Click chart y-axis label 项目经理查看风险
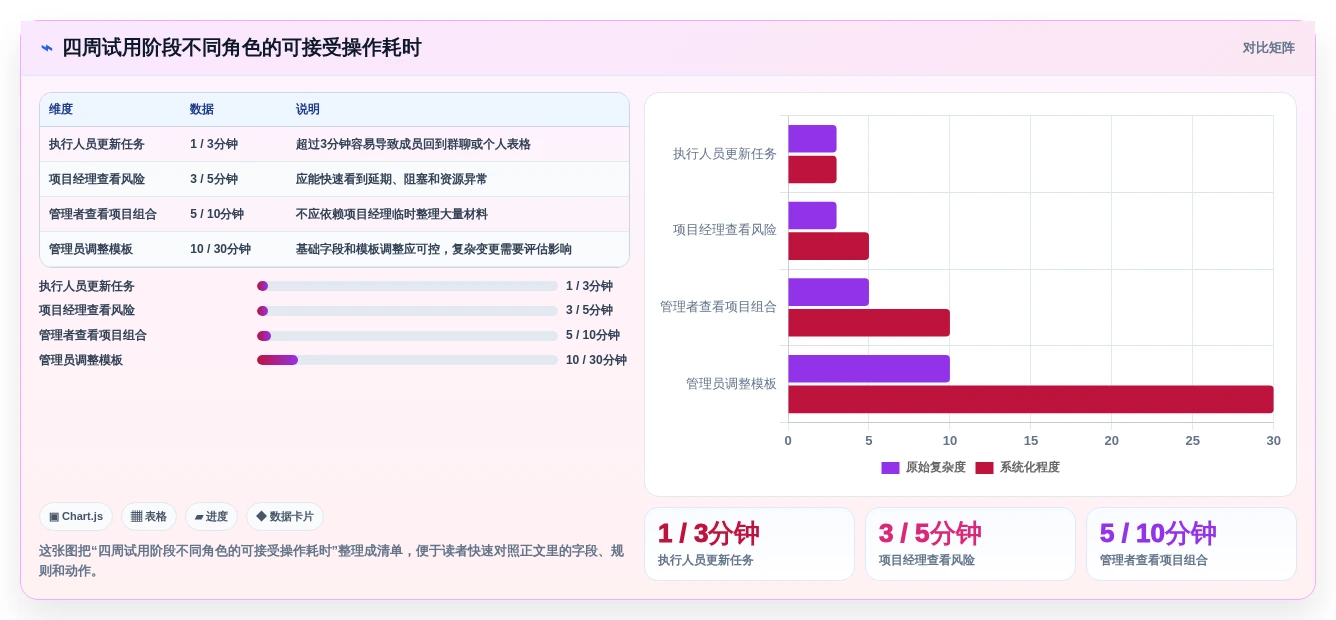This screenshot has width=1336, height=620. (724, 230)
